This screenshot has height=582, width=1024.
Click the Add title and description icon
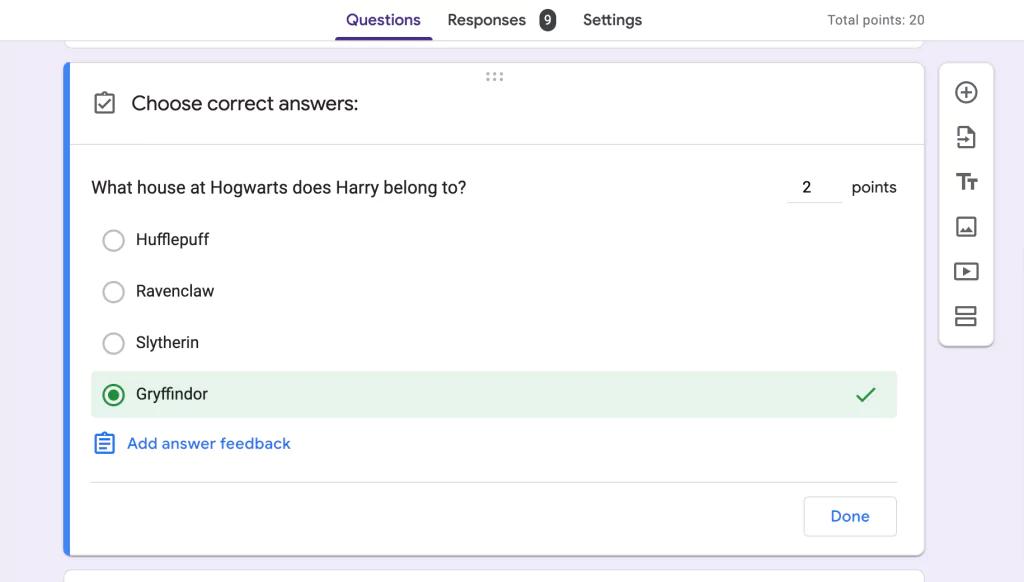(x=966, y=182)
